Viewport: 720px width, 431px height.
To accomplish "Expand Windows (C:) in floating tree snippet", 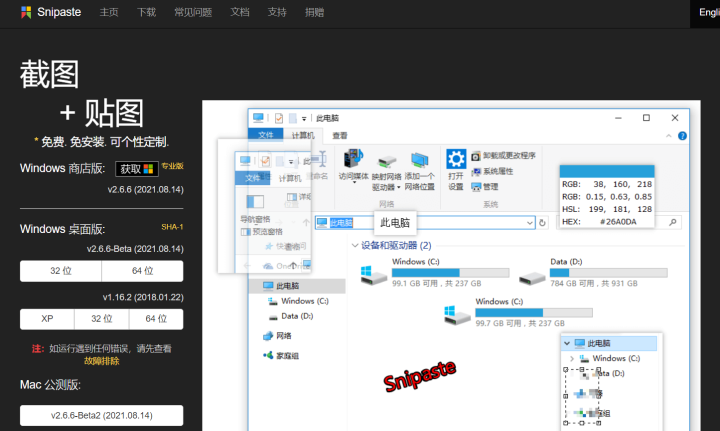I will (x=572, y=358).
